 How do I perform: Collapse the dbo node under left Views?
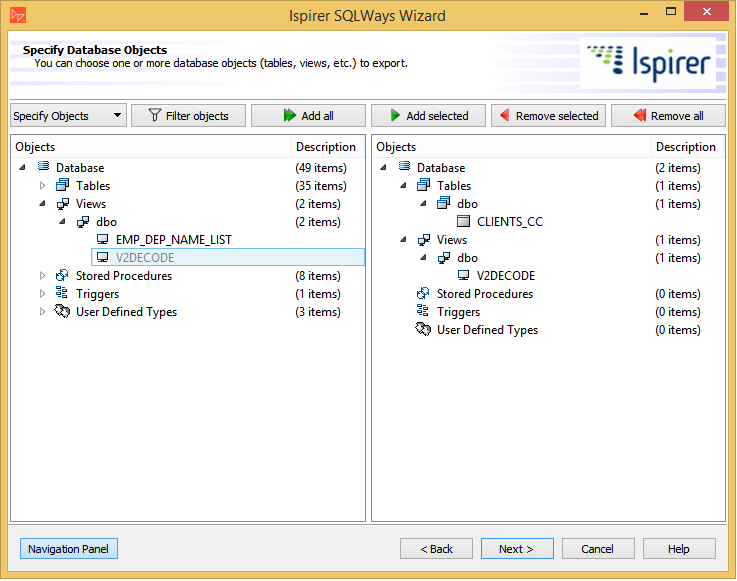(63, 221)
